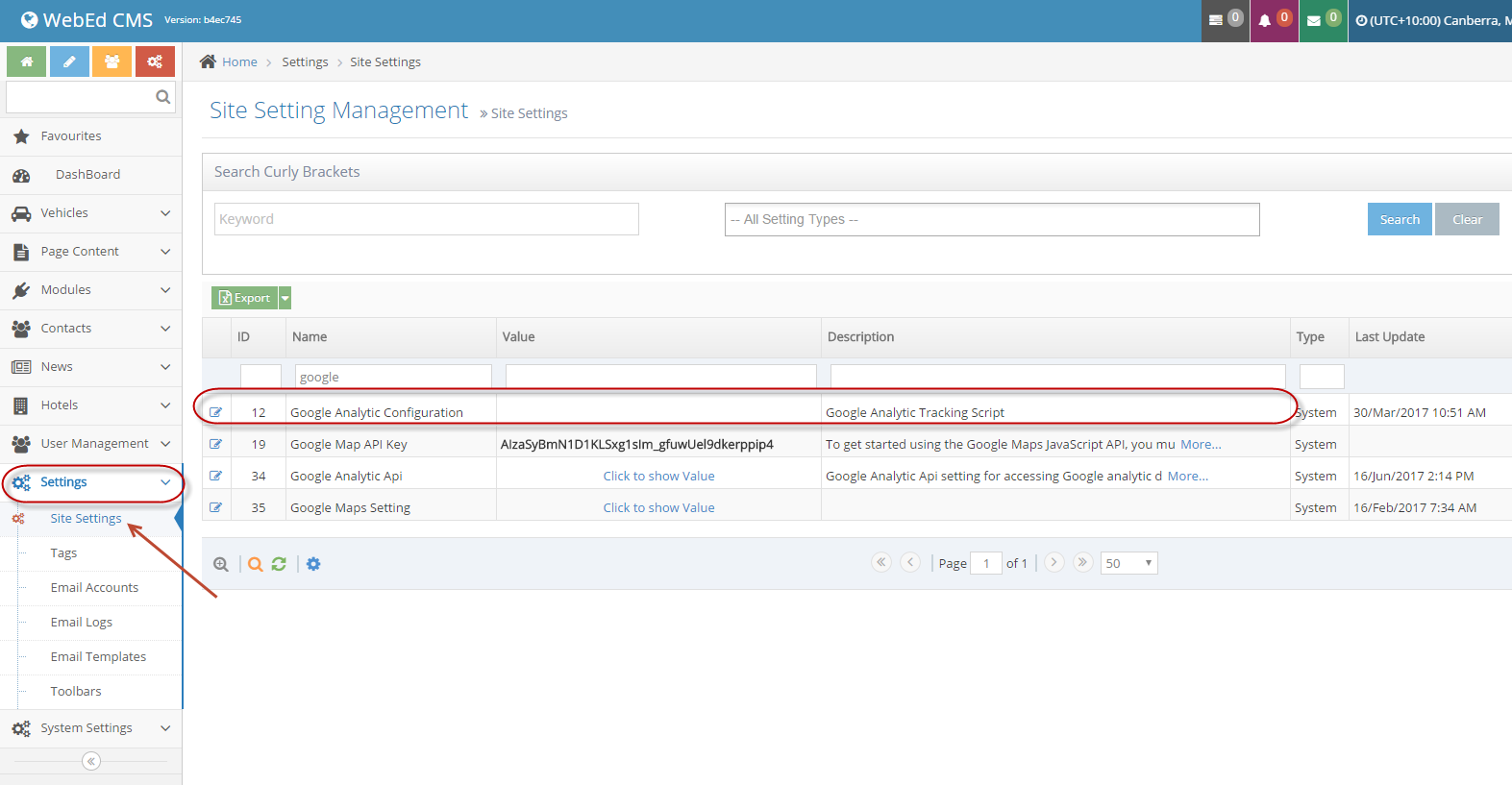1512x785 pixels.
Task: Open Toolbars in the sidebar
Action: [x=76, y=692]
